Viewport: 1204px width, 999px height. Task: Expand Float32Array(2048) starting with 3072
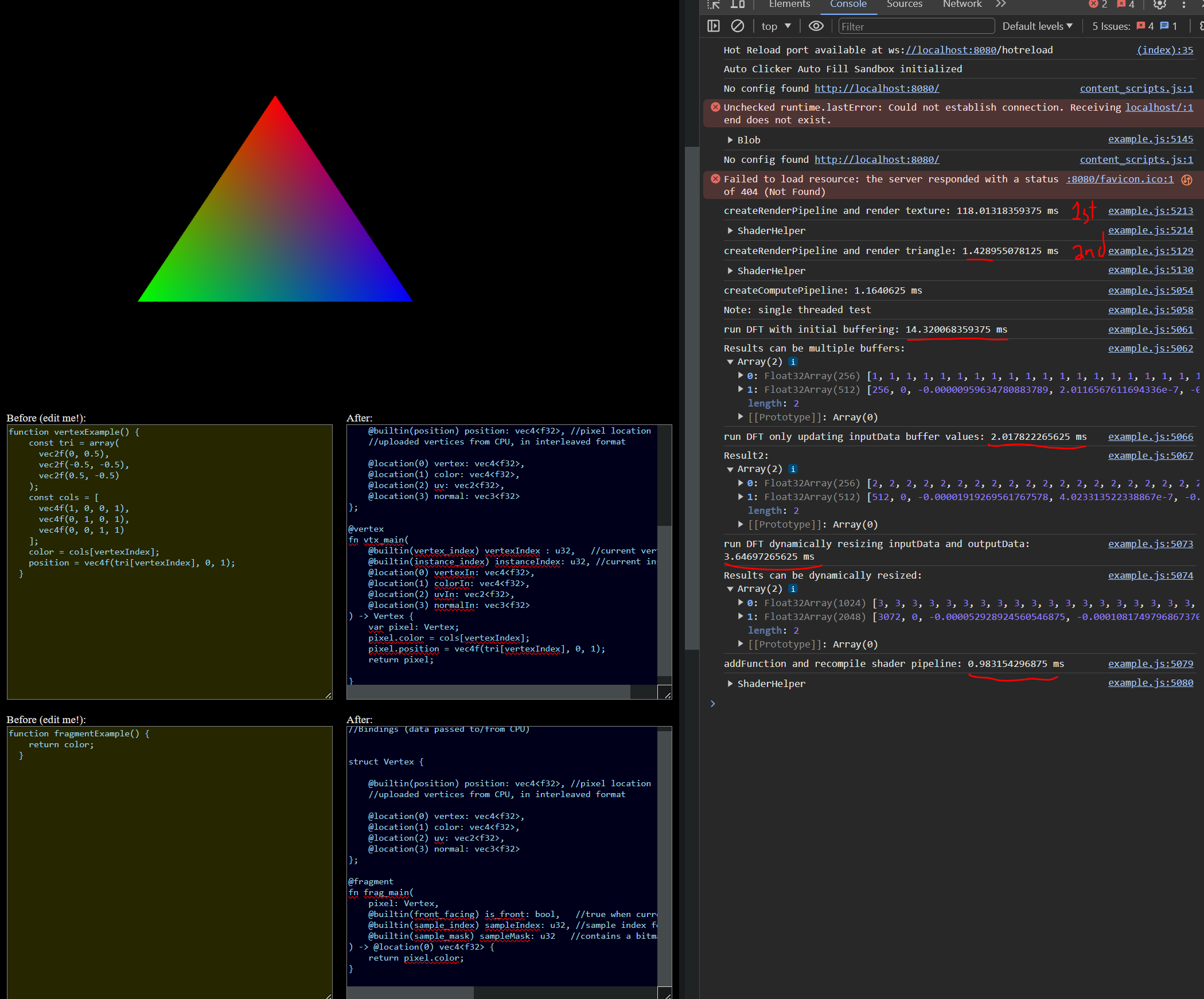click(741, 616)
